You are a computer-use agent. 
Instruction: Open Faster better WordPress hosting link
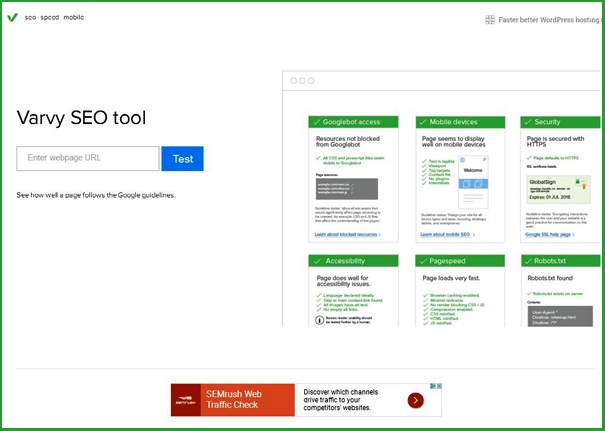click(549, 20)
